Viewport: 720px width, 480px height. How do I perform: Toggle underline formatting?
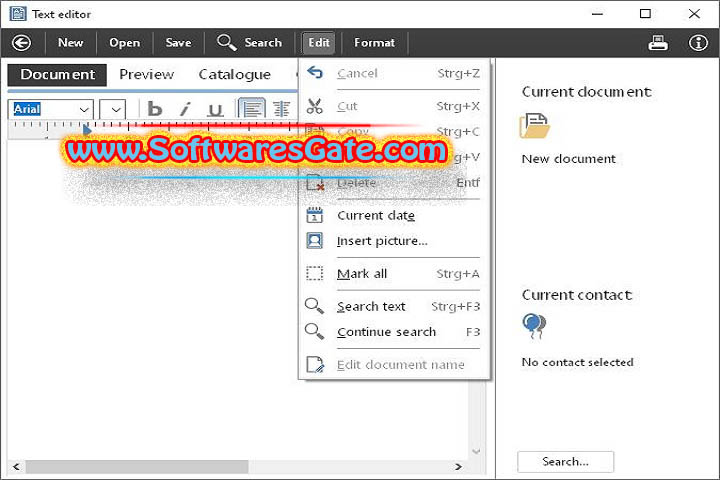[x=215, y=109]
